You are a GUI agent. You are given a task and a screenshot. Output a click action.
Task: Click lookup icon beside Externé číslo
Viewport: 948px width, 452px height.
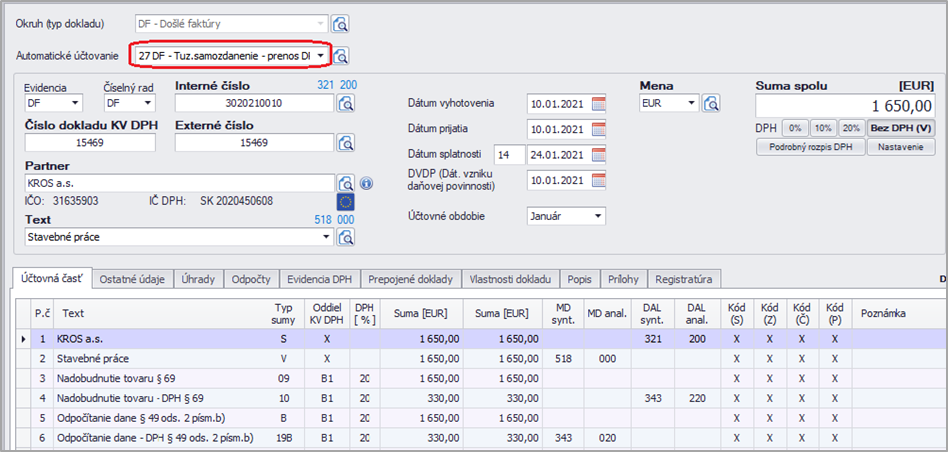(347, 143)
